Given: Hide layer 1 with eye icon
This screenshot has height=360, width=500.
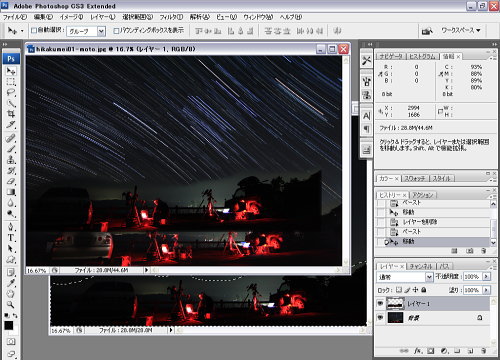Looking at the screenshot, I should [380, 303].
